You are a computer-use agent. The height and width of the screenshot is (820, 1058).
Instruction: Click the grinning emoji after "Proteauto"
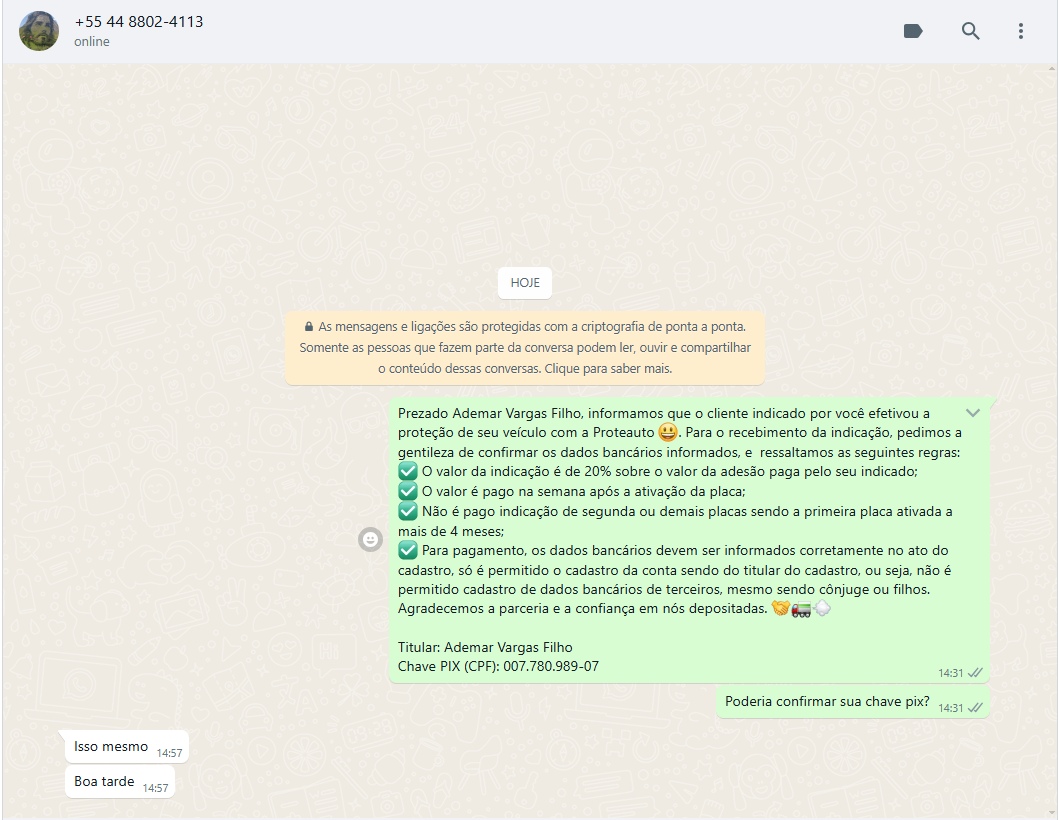(668, 433)
